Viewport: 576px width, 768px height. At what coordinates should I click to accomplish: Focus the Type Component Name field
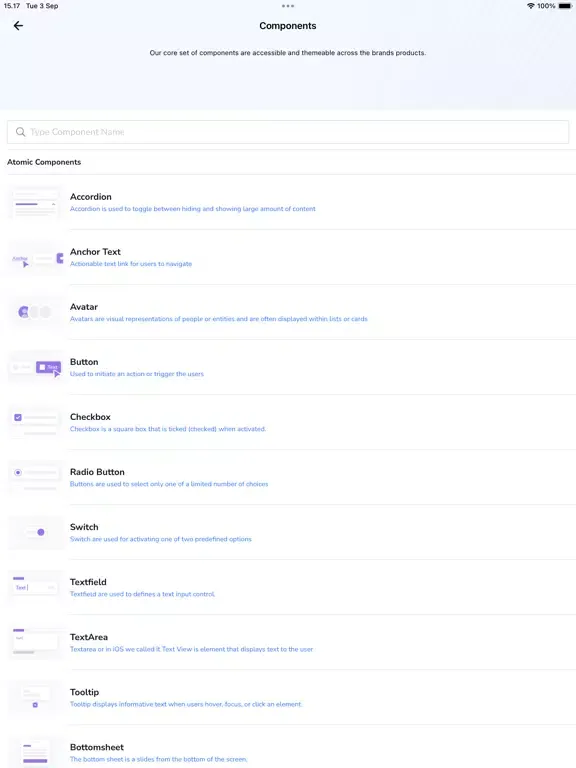288,132
